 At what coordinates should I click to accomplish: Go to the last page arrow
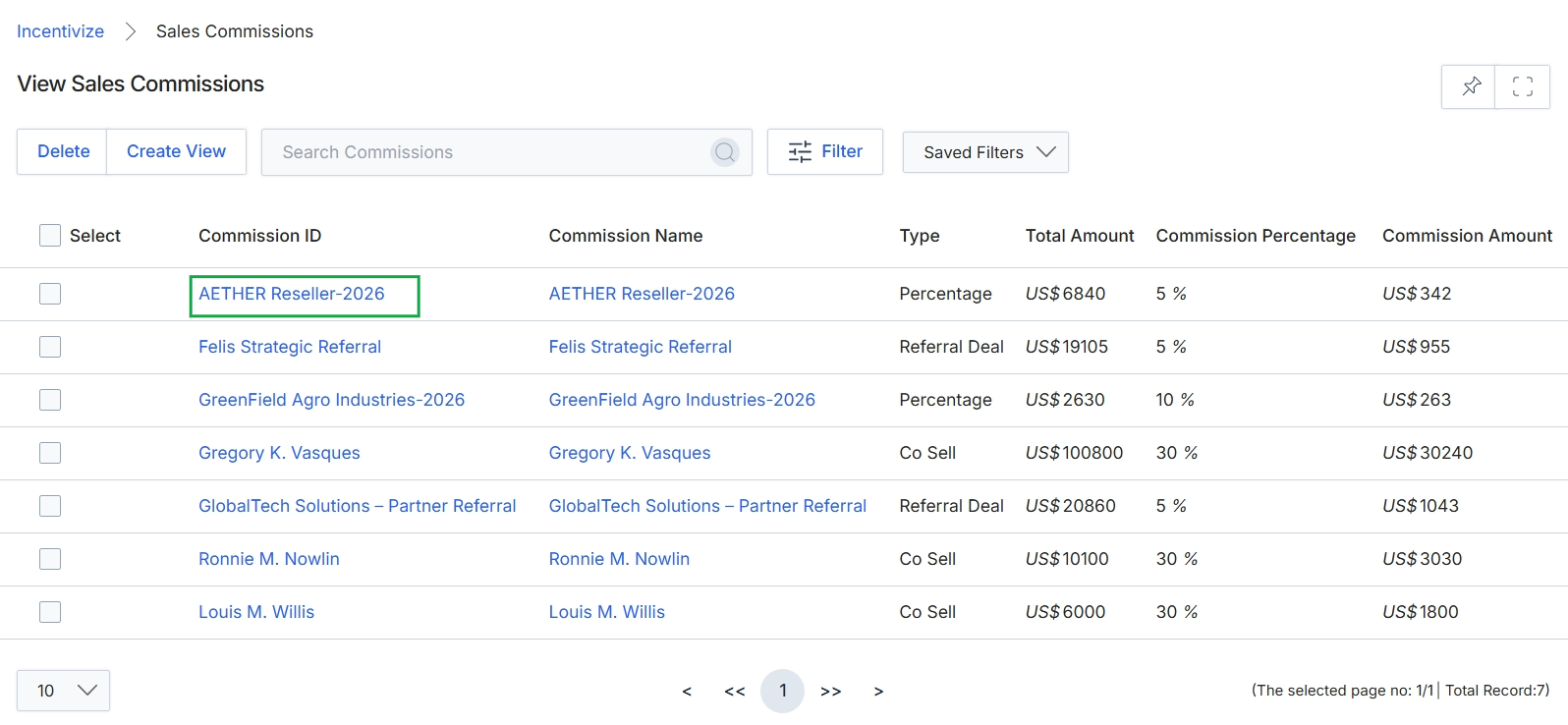(x=878, y=692)
